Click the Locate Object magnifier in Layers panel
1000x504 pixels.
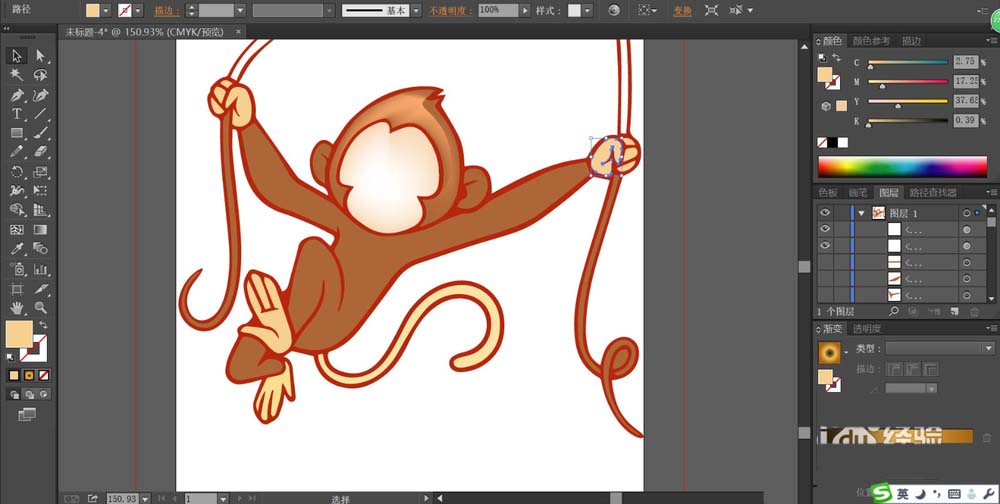pos(893,311)
